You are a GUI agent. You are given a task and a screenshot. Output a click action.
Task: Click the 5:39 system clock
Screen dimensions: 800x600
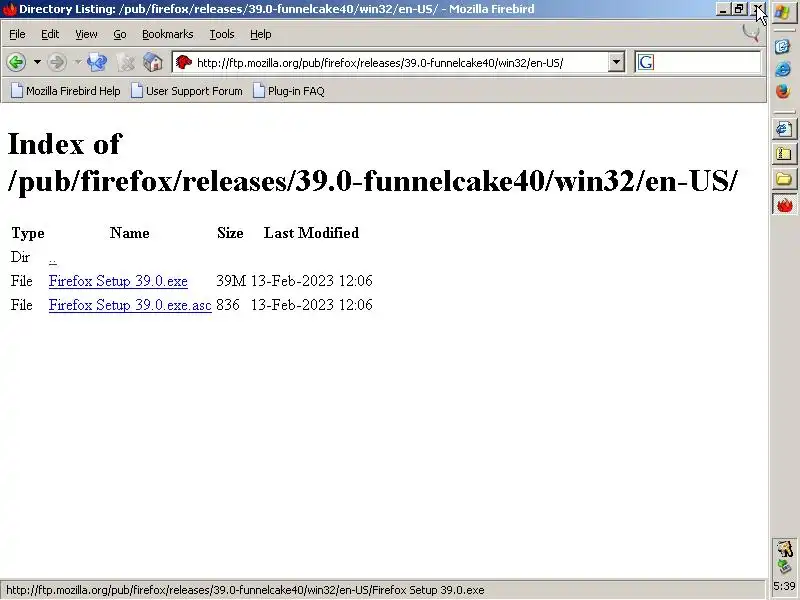(784, 586)
